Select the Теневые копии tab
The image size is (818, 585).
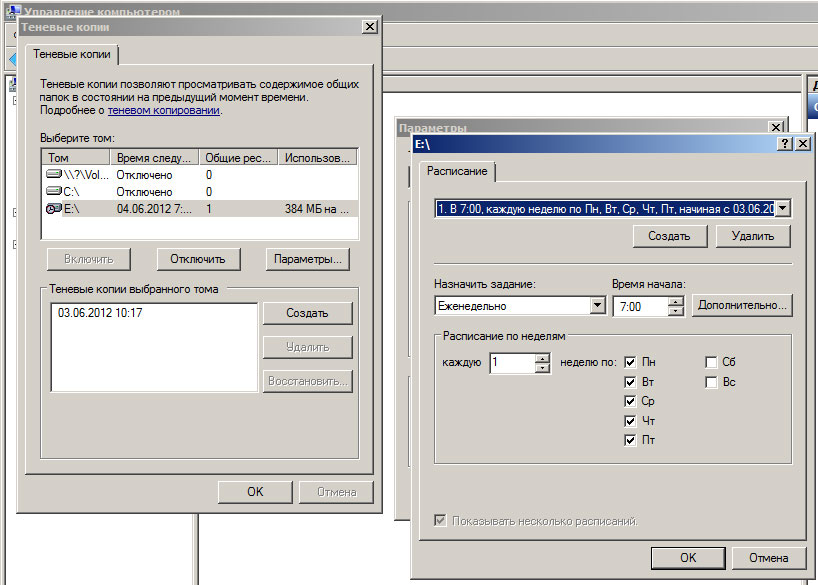72,54
